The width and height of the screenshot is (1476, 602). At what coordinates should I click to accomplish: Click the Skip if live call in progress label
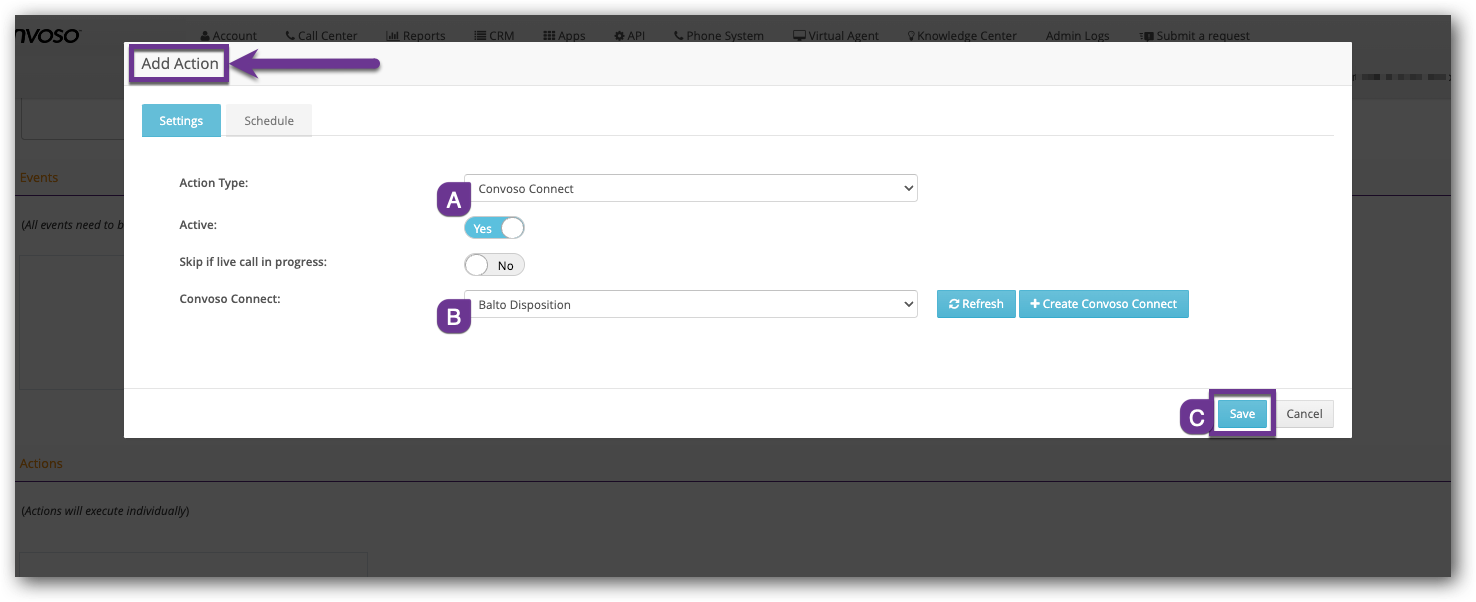pos(253,262)
